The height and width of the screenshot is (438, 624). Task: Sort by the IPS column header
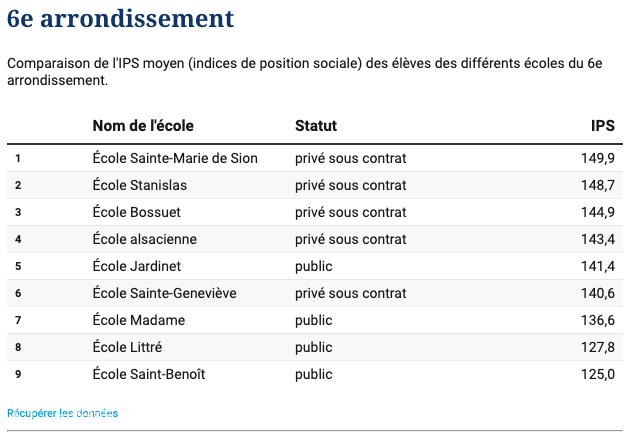click(x=603, y=126)
